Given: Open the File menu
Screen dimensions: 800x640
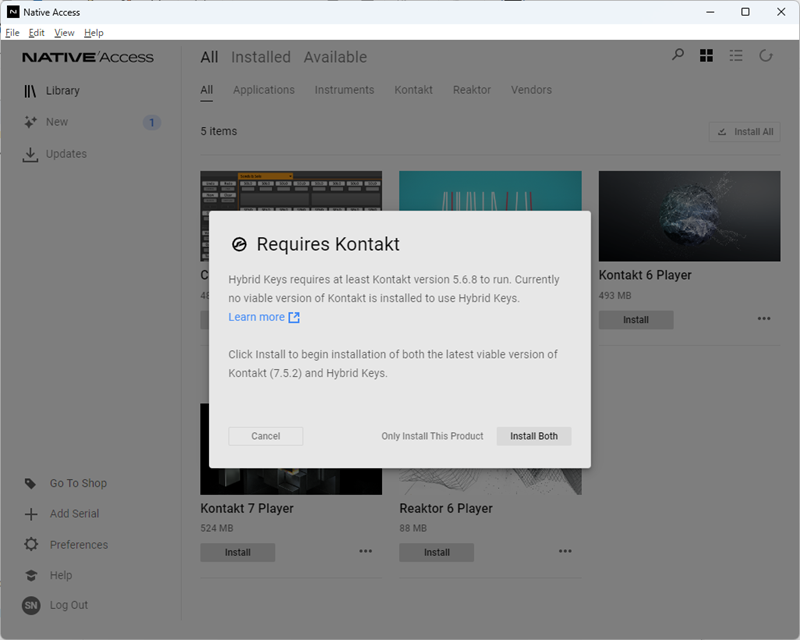Looking at the screenshot, I should 12,33.
